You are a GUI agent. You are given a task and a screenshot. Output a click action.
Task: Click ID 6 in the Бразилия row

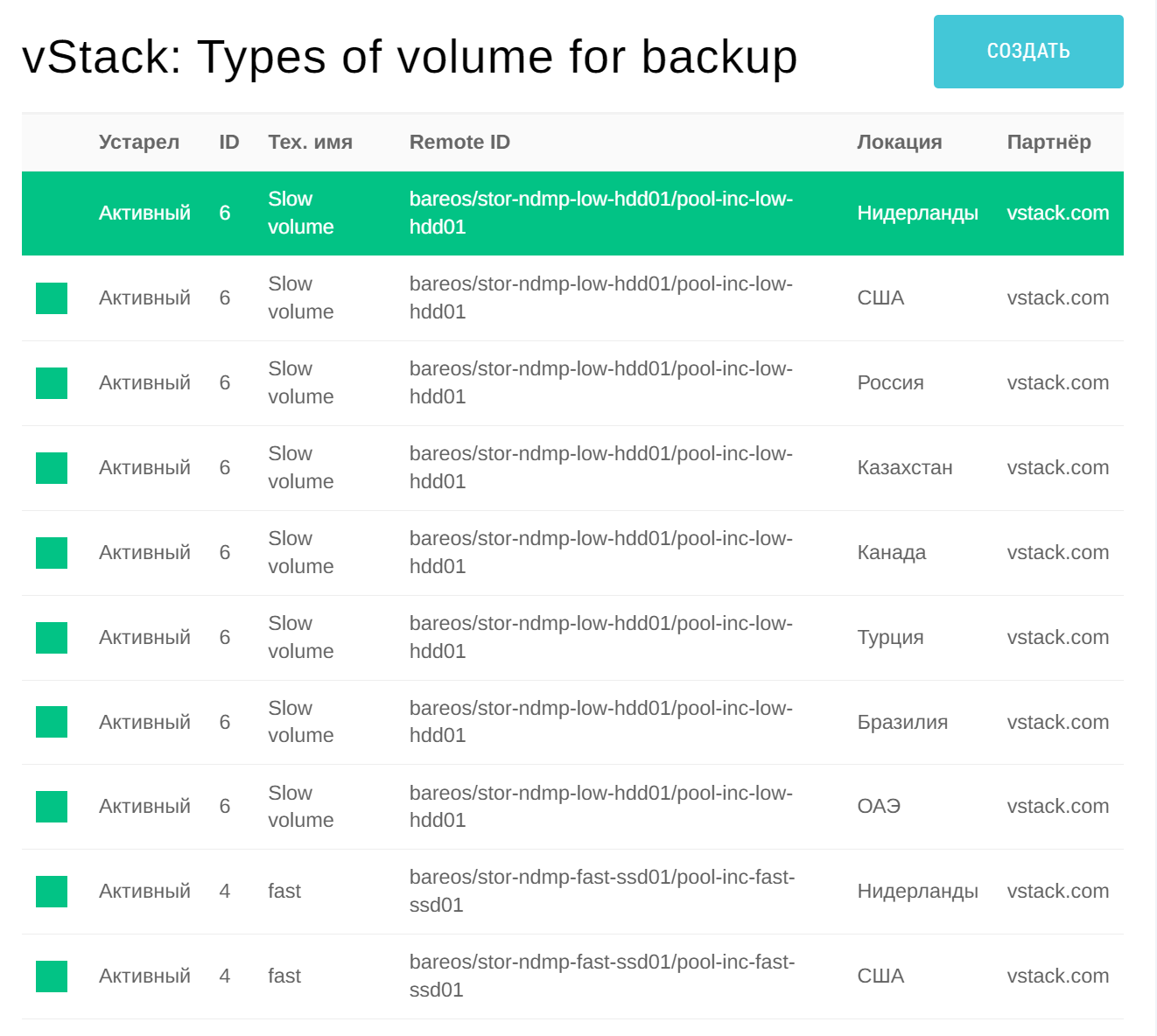click(225, 723)
